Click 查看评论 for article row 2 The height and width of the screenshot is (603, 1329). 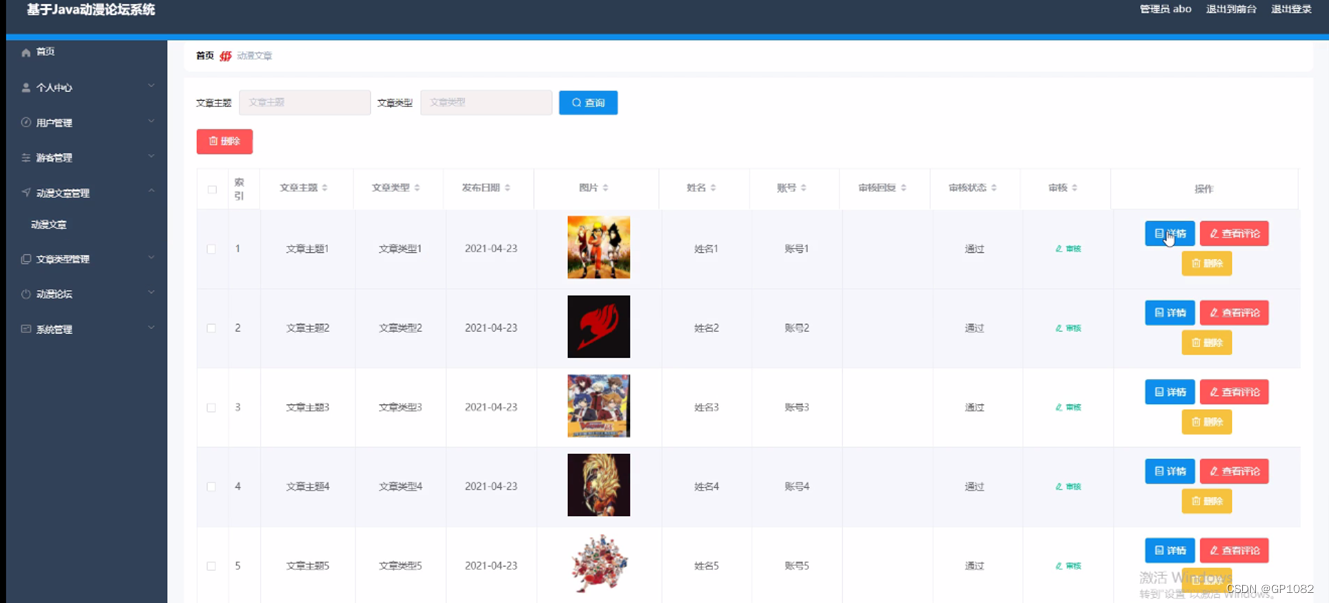click(1234, 312)
